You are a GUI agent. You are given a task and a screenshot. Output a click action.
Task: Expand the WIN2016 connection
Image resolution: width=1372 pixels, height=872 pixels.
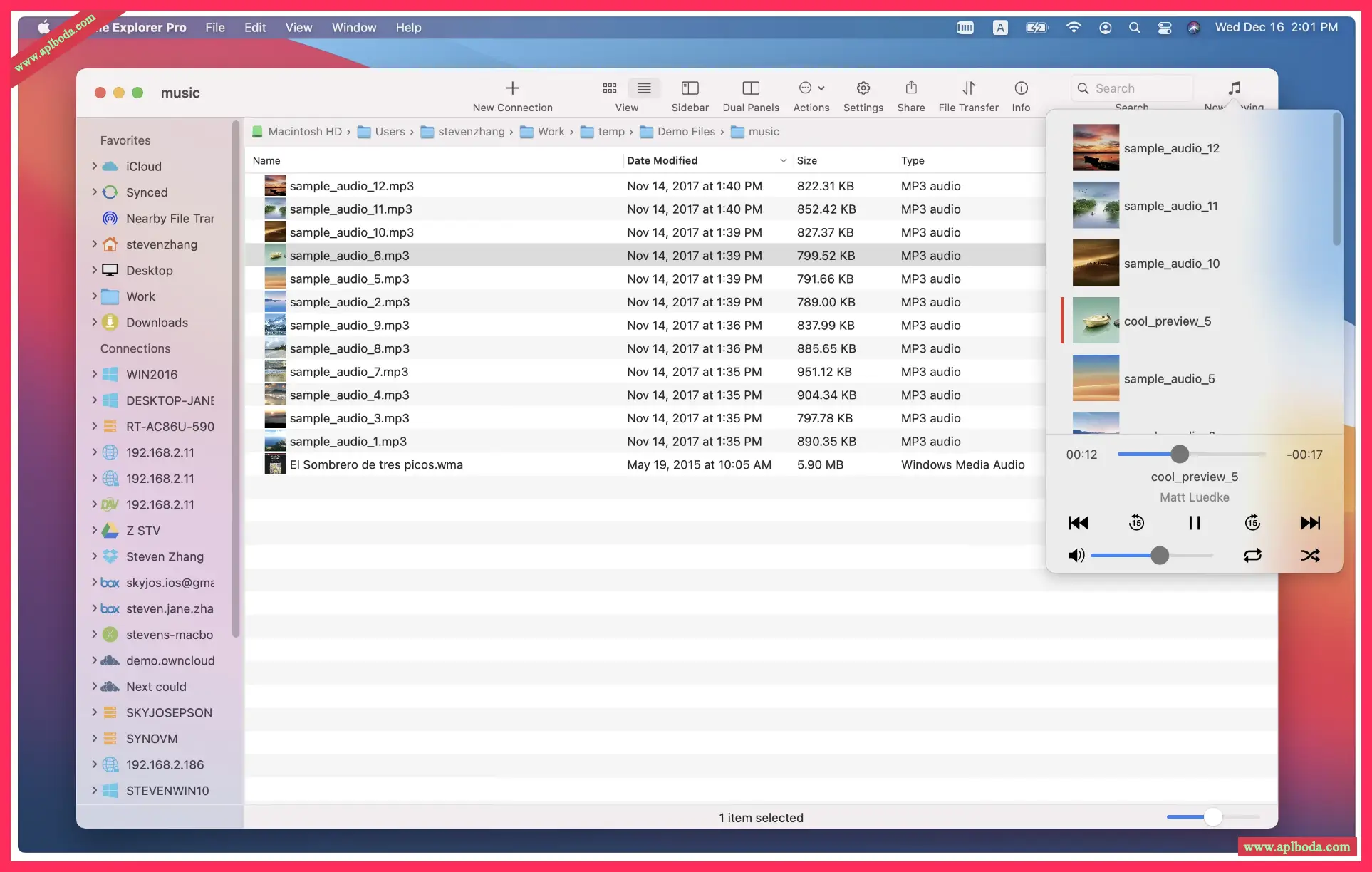(94, 374)
